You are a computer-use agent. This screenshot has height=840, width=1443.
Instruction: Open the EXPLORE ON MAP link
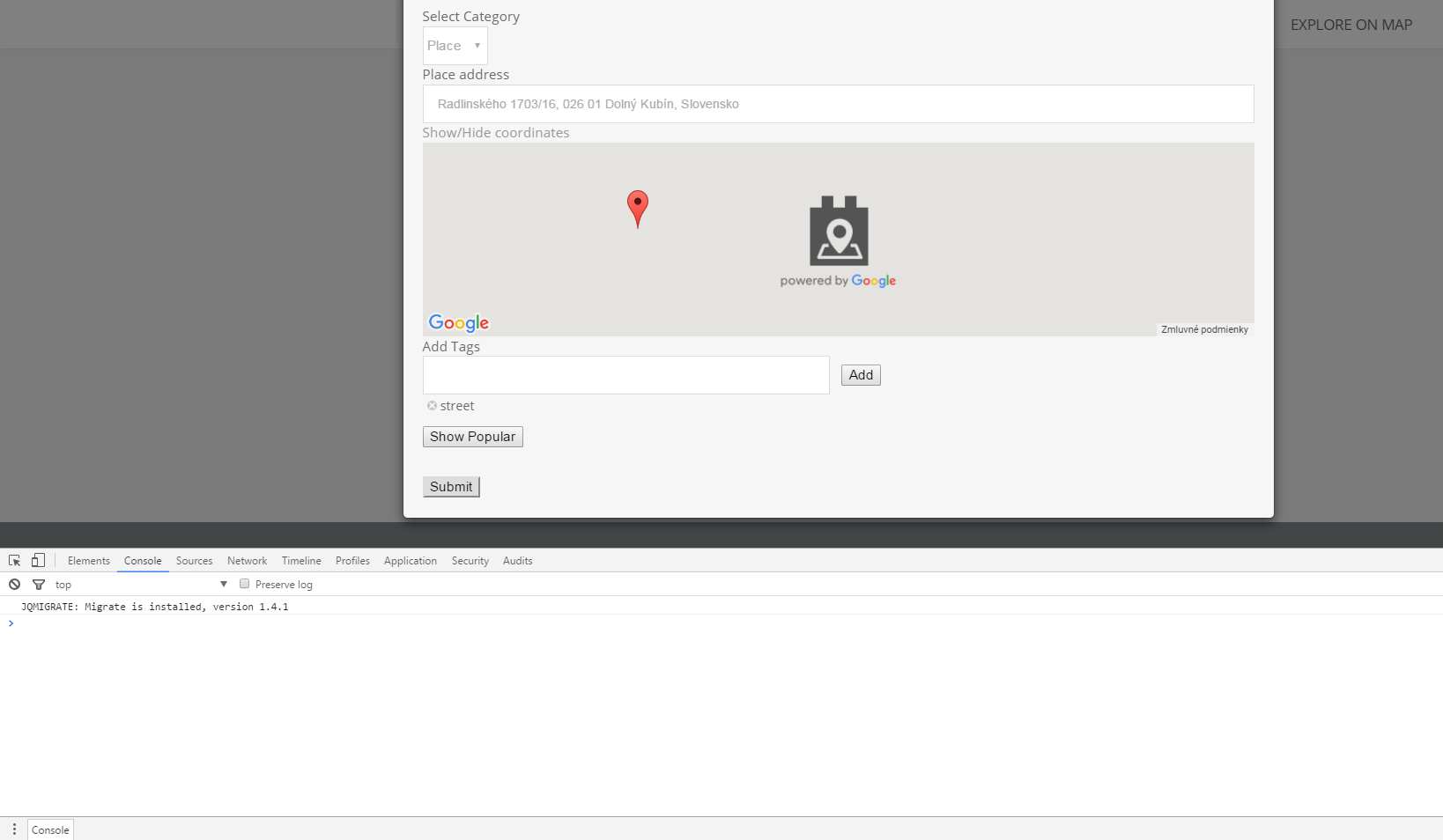[x=1350, y=25]
